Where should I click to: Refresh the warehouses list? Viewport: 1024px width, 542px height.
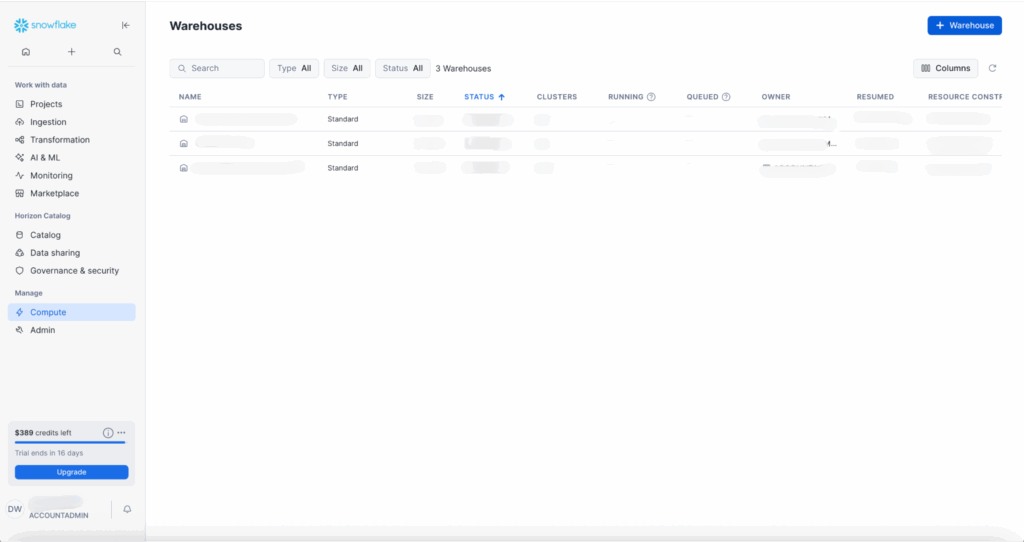[x=992, y=68]
